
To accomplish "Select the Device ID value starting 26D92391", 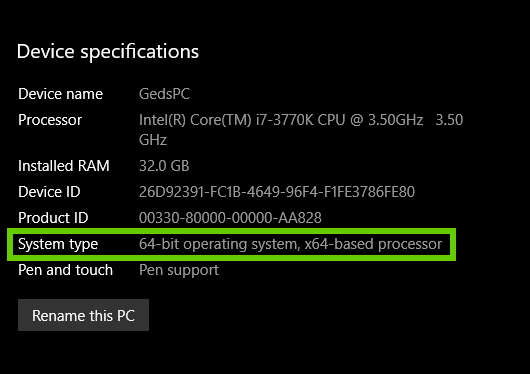I will (x=276, y=192).
